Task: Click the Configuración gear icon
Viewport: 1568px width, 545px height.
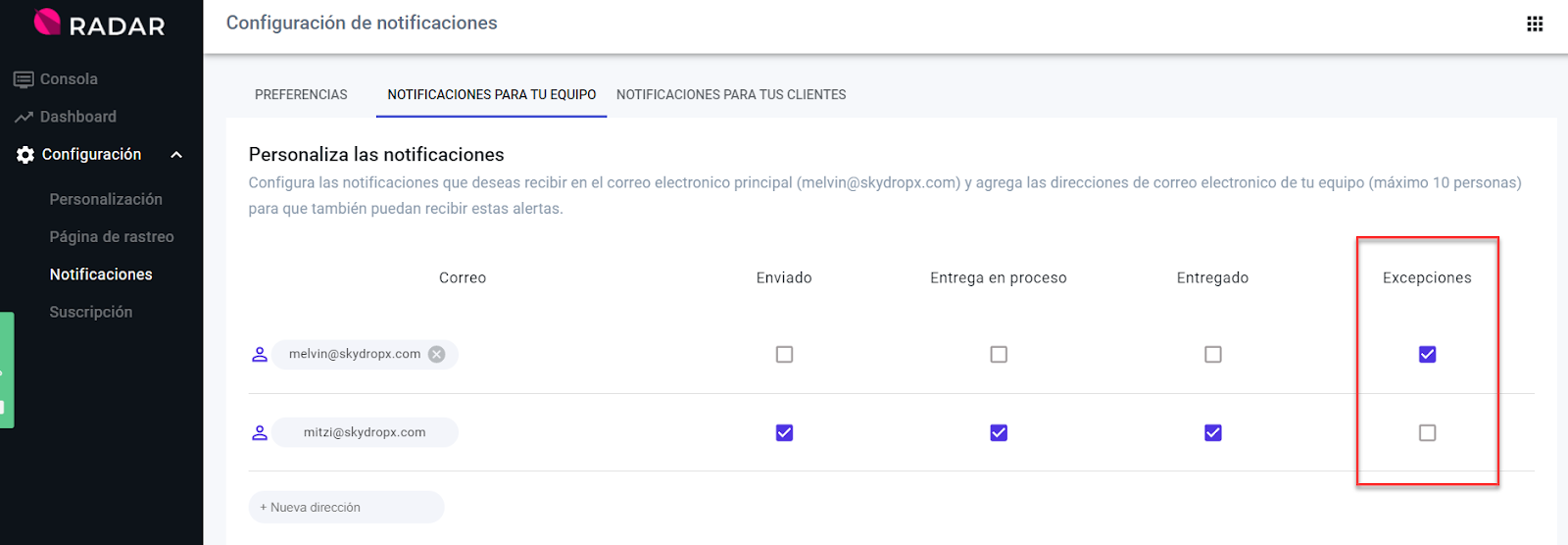Action: [x=25, y=155]
